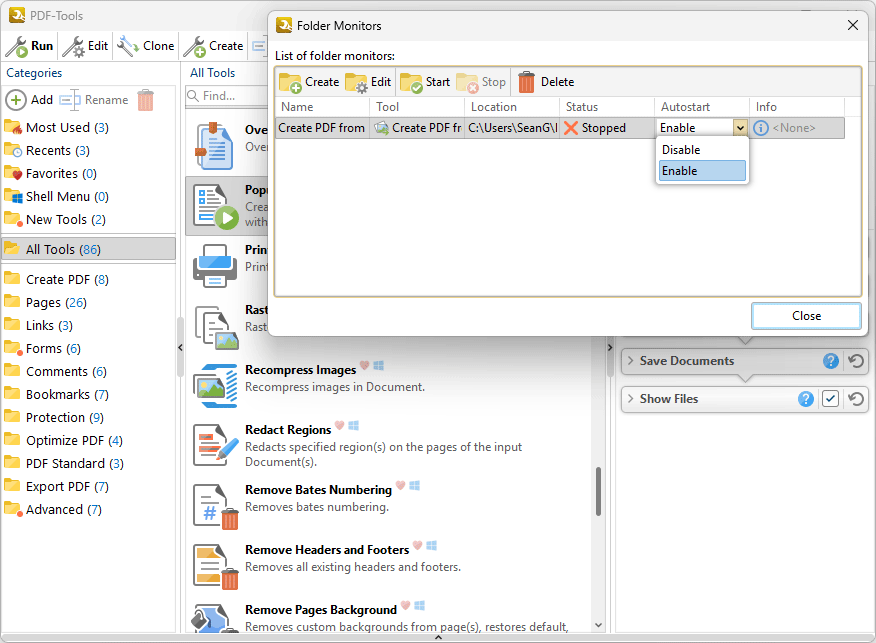Expand the Show Files section
The height and width of the screenshot is (643, 876).
631,399
